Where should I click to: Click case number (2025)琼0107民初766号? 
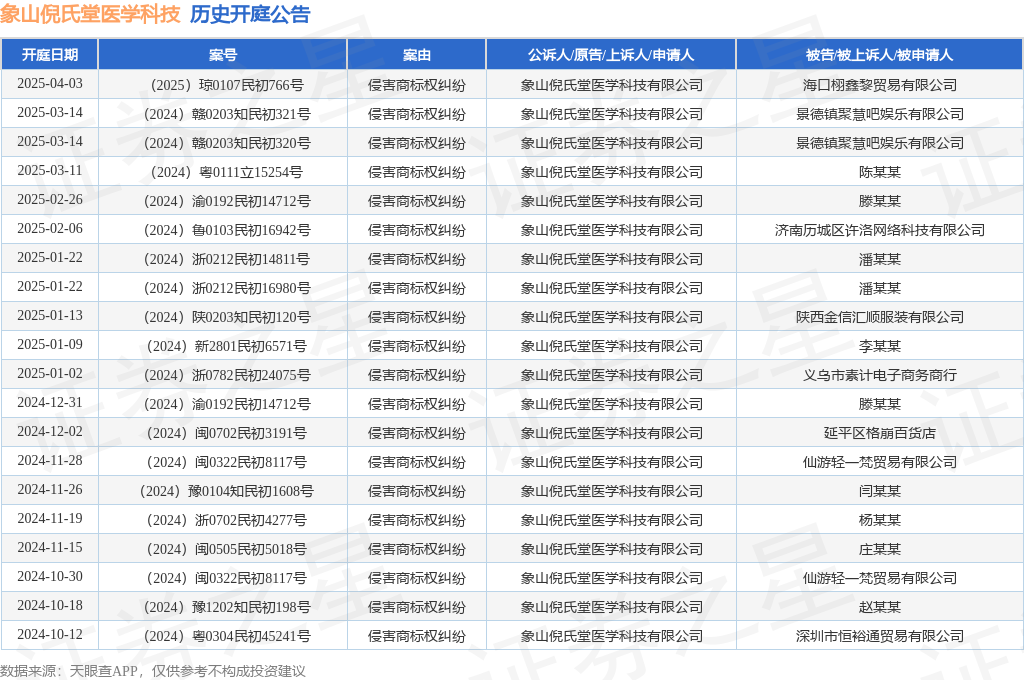[x=227, y=85]
